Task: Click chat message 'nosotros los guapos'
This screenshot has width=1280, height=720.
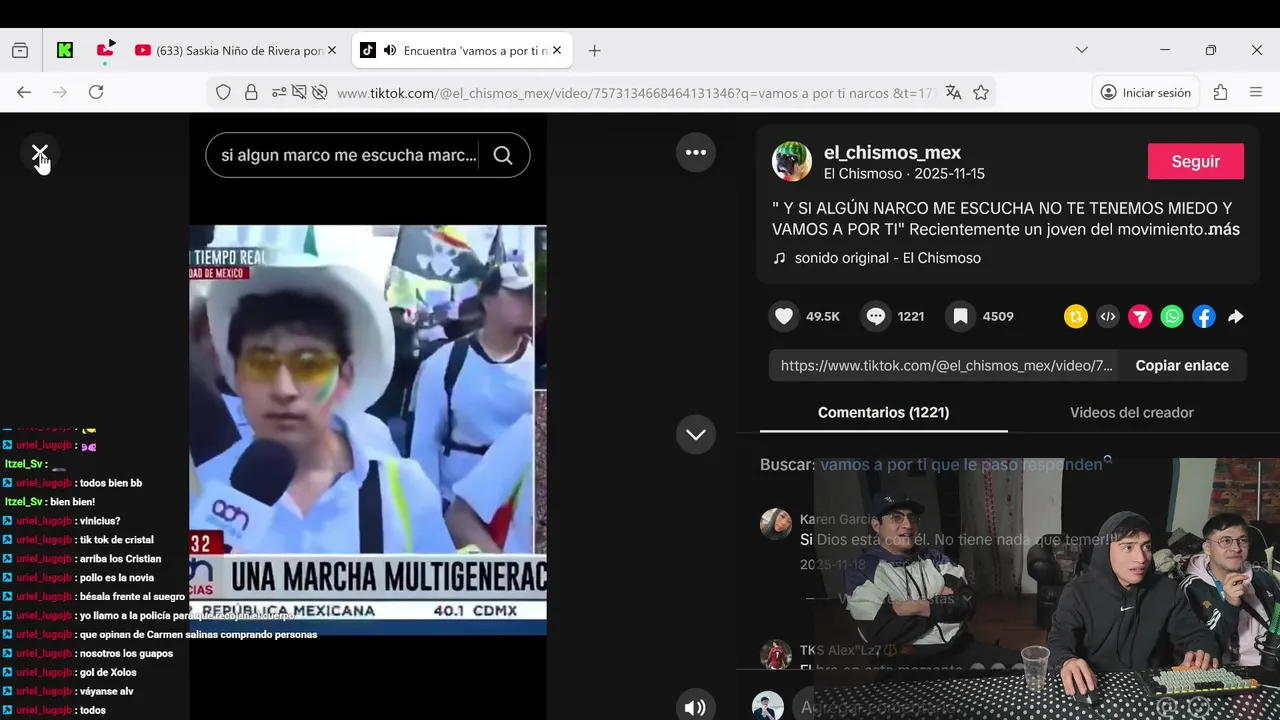Action: click(x=126, y=653)
